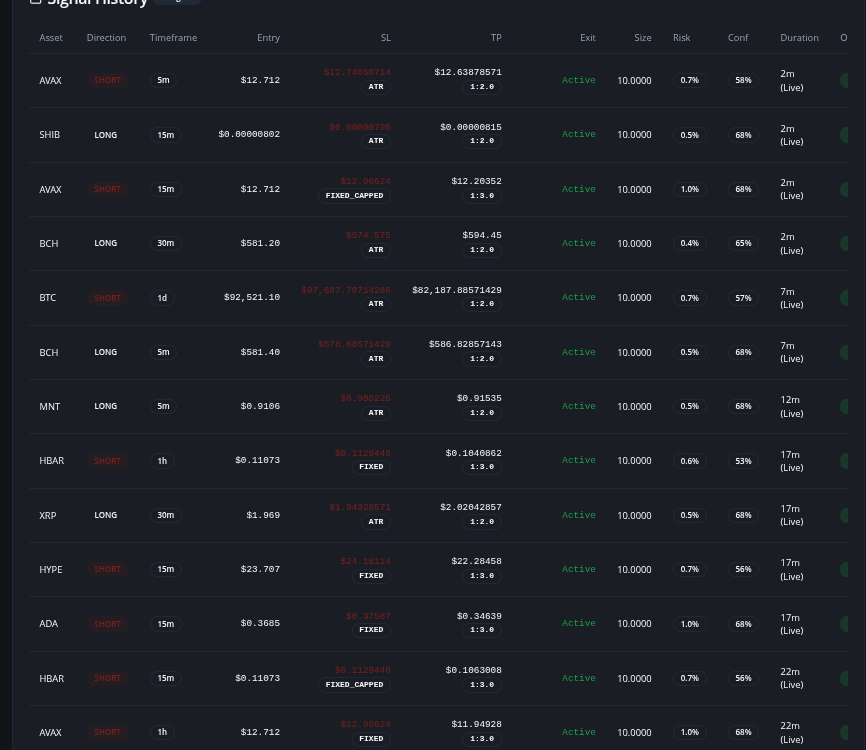Click the entry price $23.707
This screenshot has width=866, height=750.
pos(260,569)
